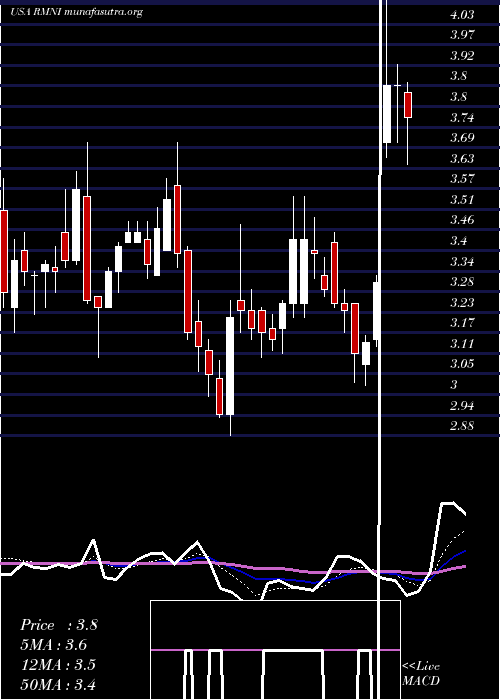This screenshot has width=500, height=700.
Task: Click the '50MA : 3.4' readout
Action: click(x=58, y=684)
